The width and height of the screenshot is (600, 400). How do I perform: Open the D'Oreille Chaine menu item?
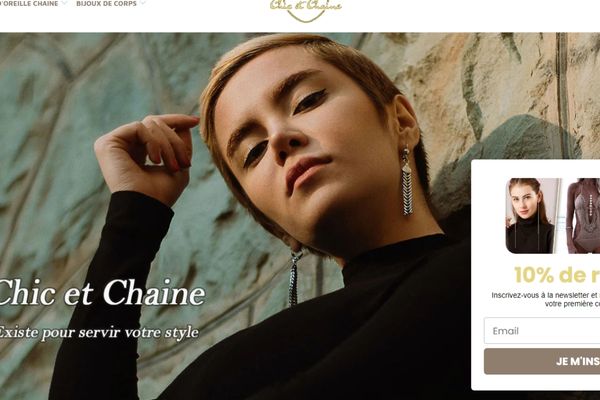tap(29, 3)
